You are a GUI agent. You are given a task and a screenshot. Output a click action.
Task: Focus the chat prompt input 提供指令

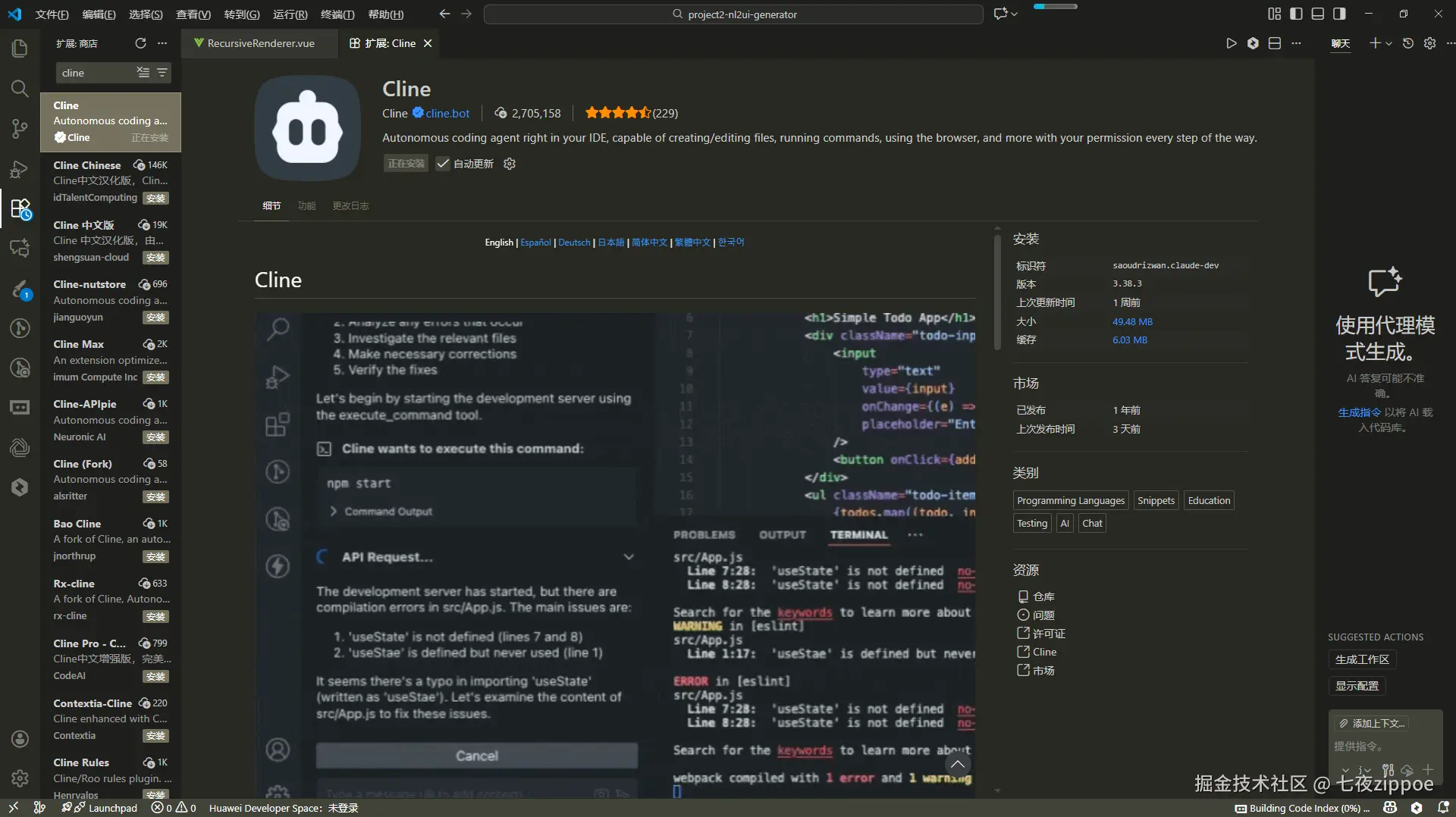(1385, 747)
